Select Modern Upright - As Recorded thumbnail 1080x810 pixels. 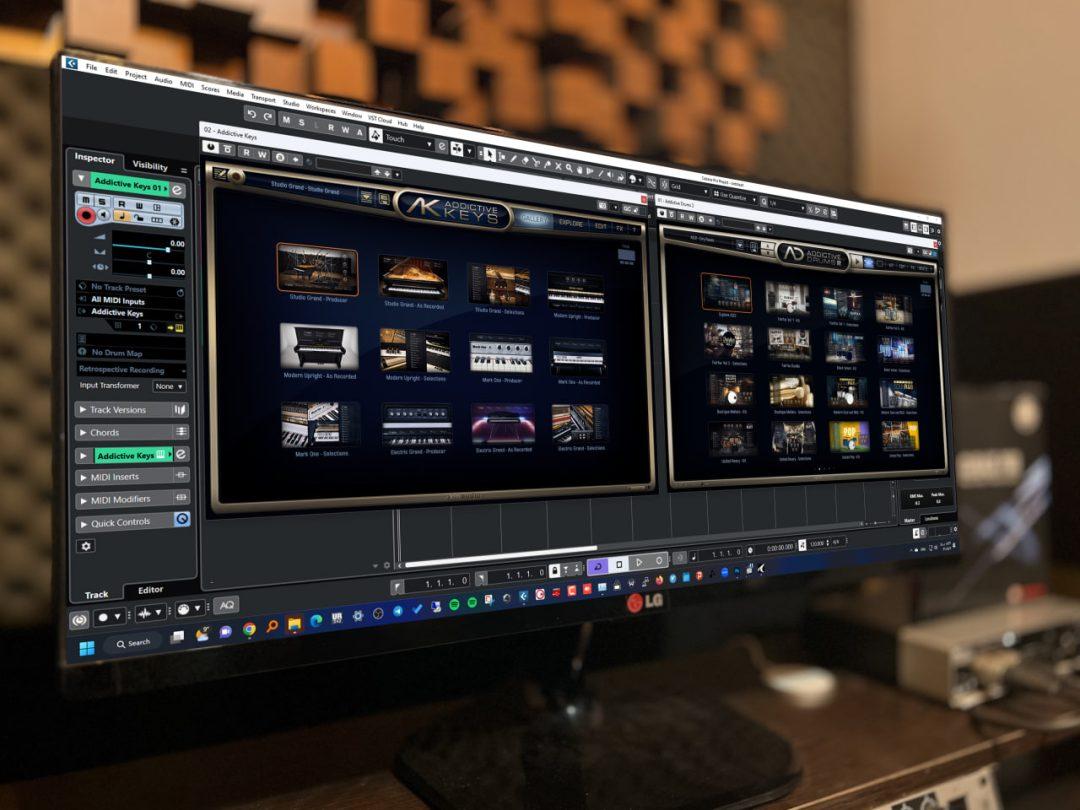[320, 347]
